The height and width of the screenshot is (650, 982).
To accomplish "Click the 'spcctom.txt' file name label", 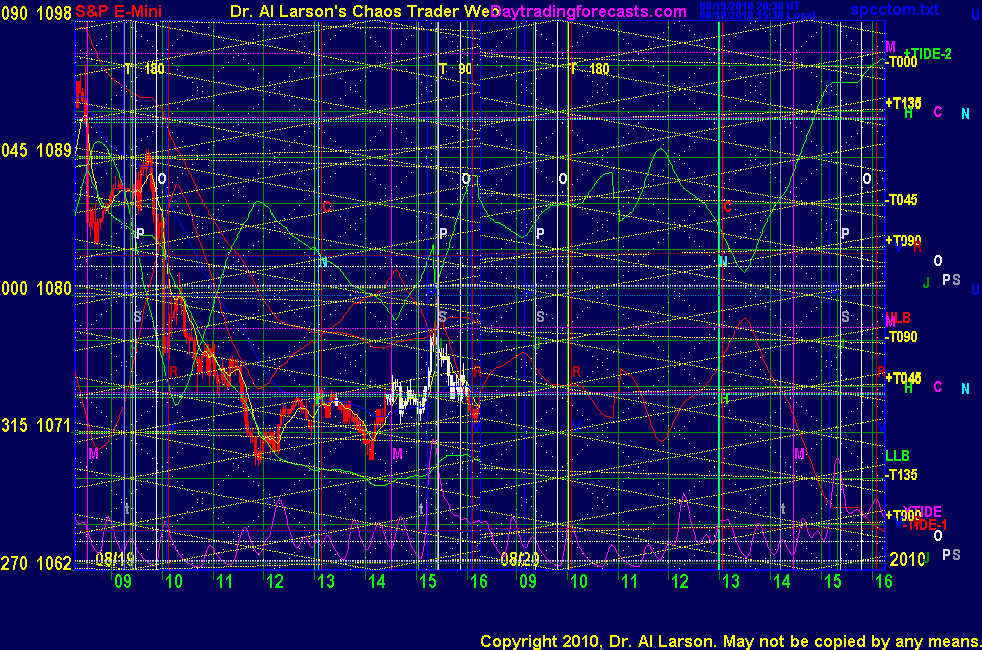I will pyautogui.click(x=894, y=9).
